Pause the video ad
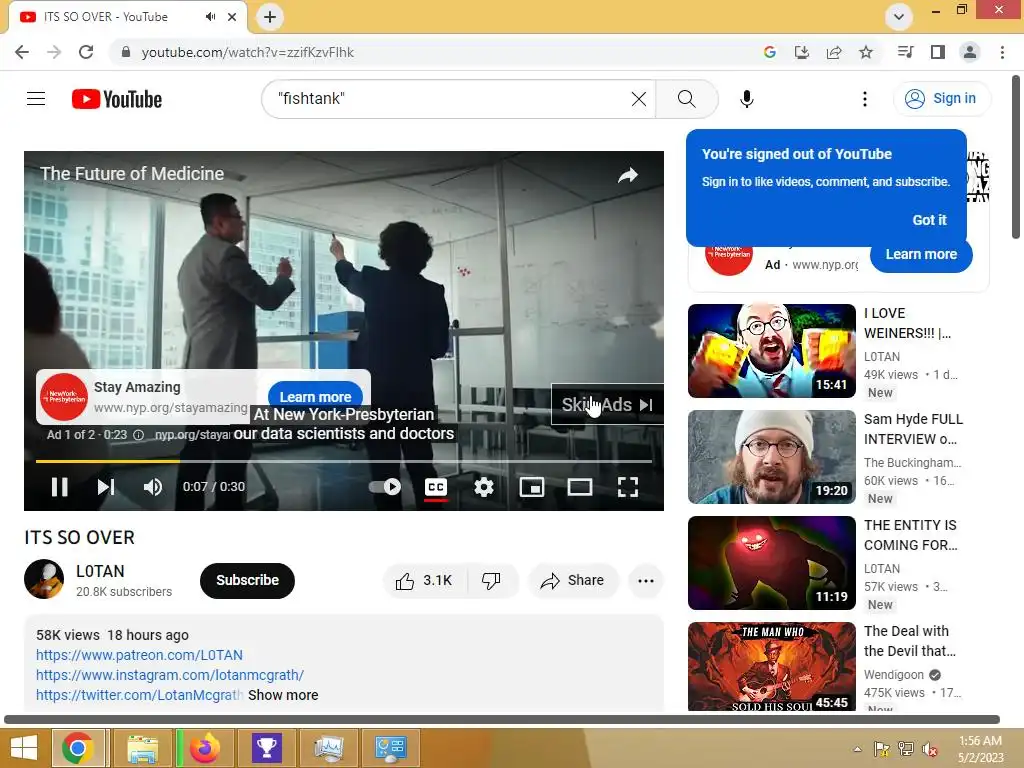 click(59, 487)
